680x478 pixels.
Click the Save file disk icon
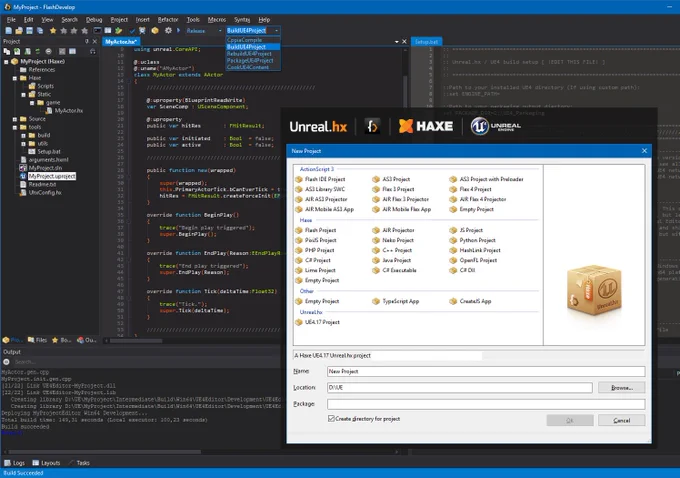[x=29, y=31]
